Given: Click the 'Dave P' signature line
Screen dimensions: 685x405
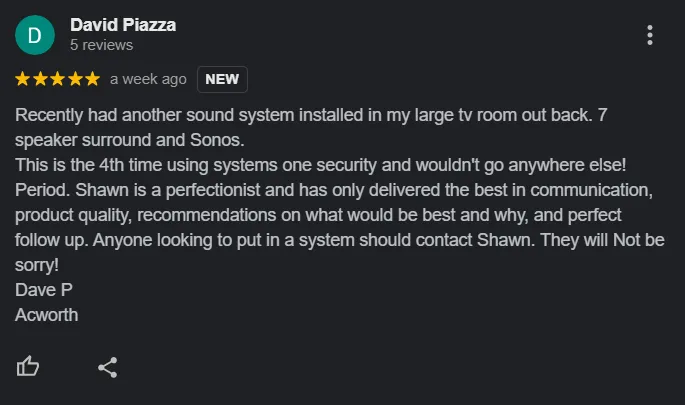Looking at the screenshot, I should point(44,290).
